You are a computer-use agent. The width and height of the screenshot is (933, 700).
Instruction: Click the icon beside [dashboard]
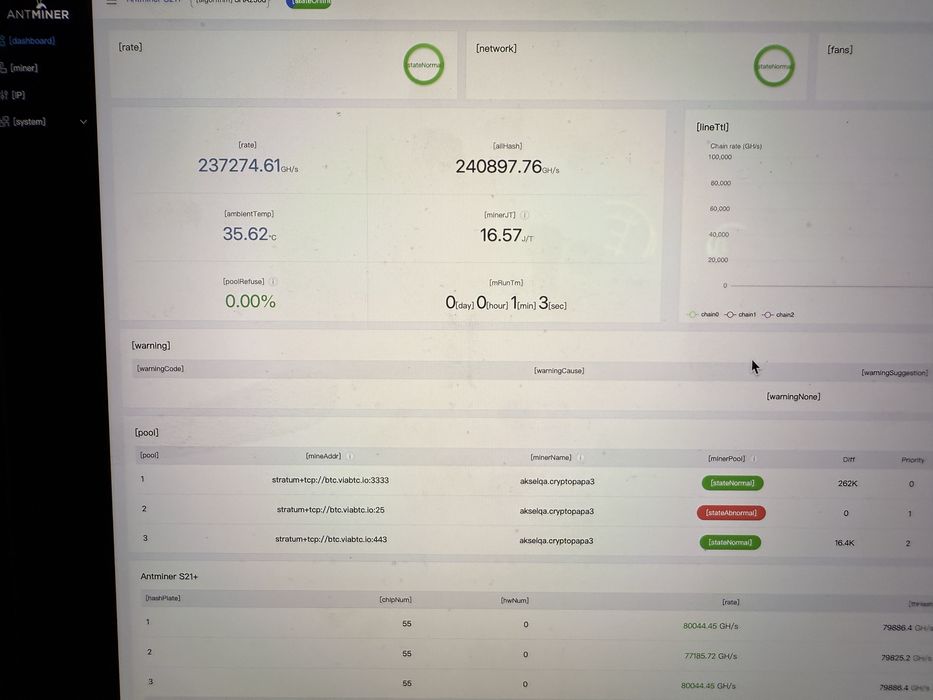tap(2, 40)
